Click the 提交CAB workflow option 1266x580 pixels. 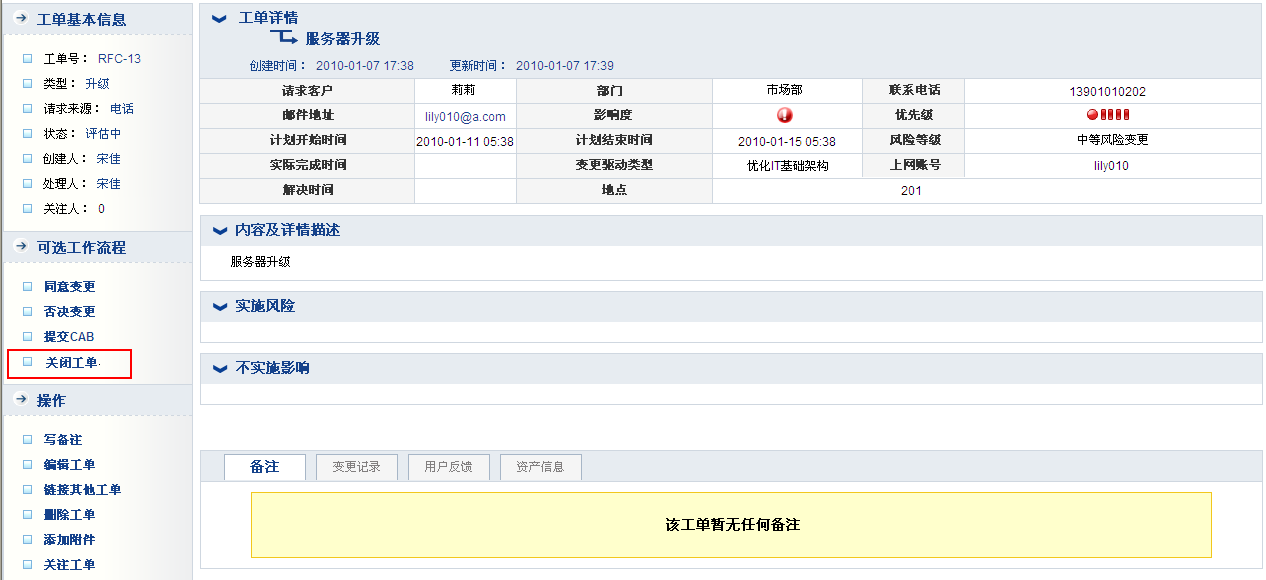(69, 337)
